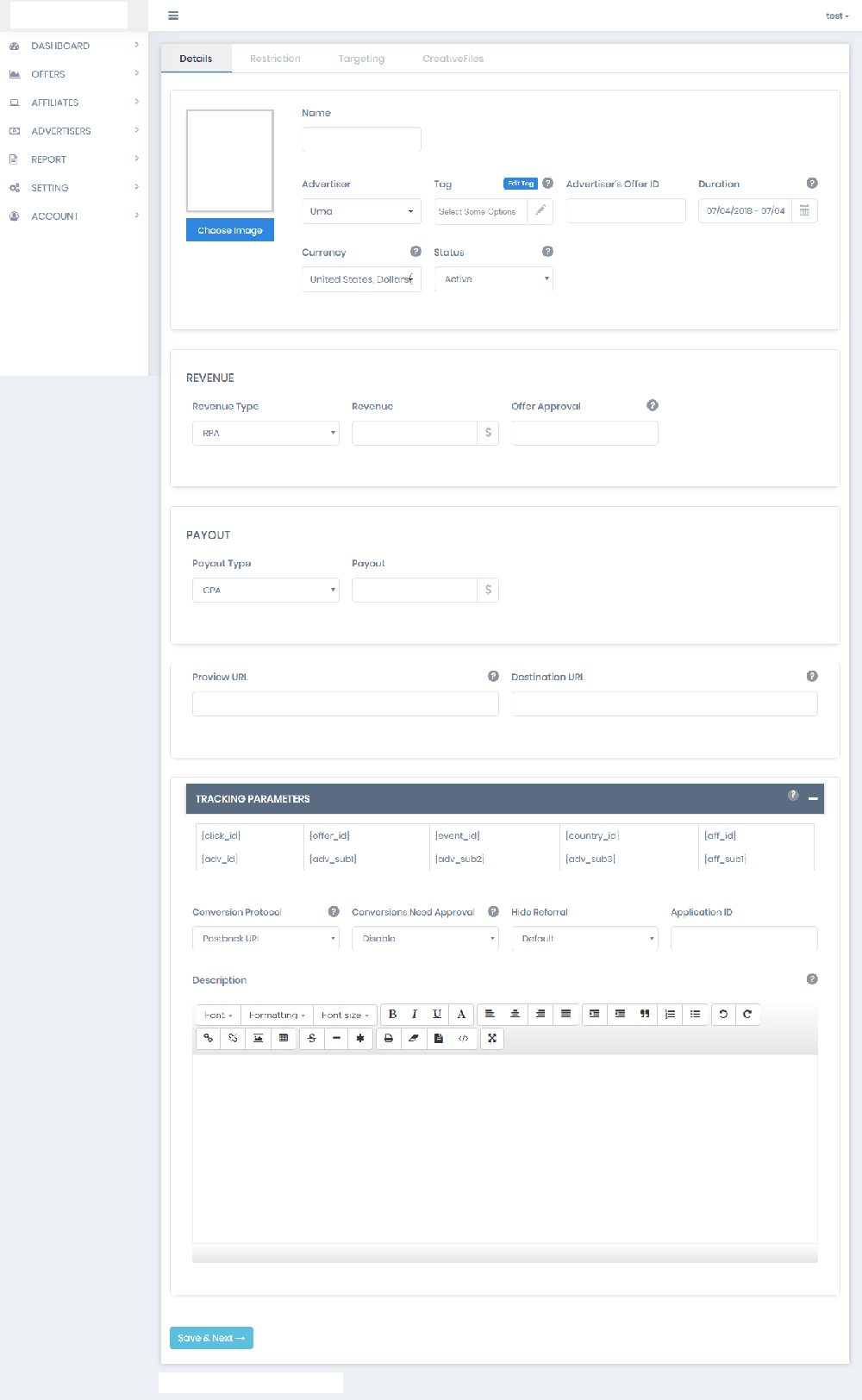Open Conversion Protocol dropdown

[x=265, y=938]
